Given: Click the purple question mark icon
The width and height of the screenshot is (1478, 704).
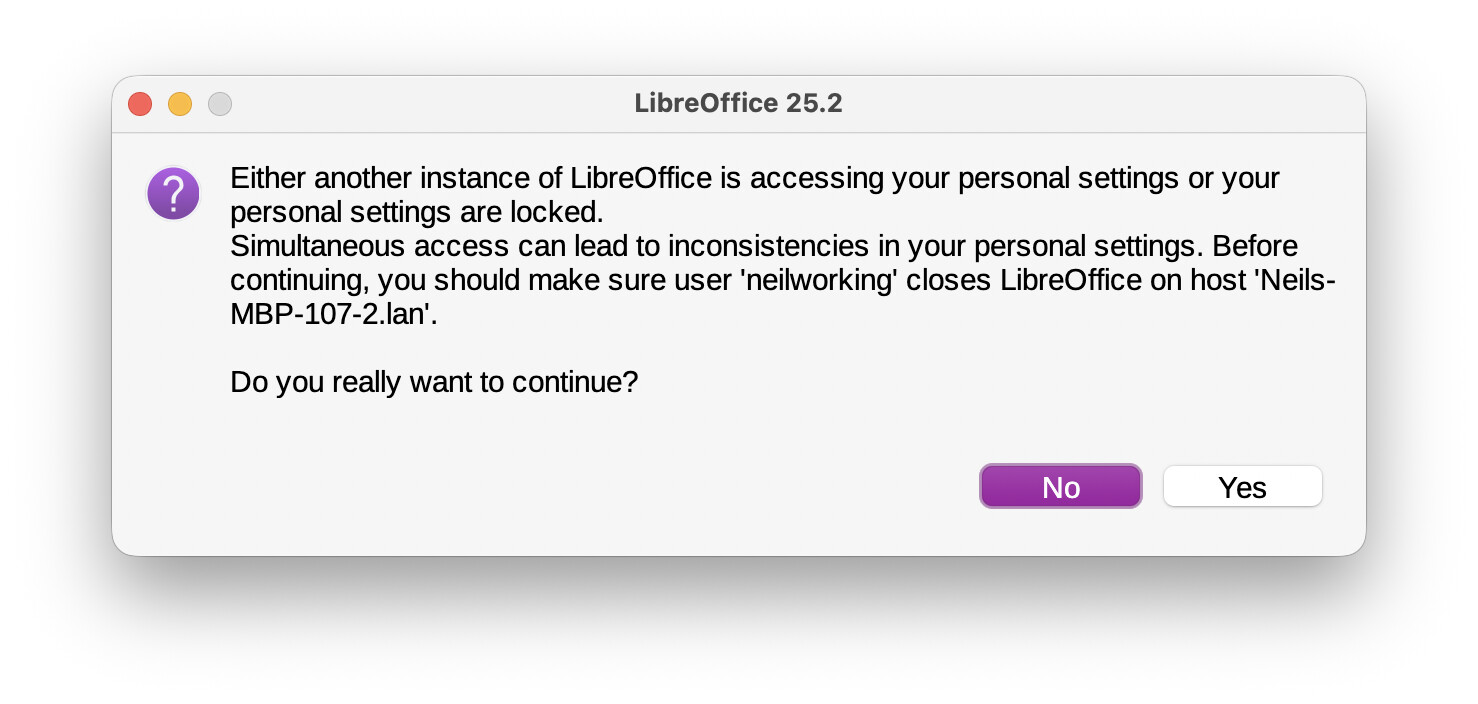Looking at the screenshot, I should pos(173,193).
